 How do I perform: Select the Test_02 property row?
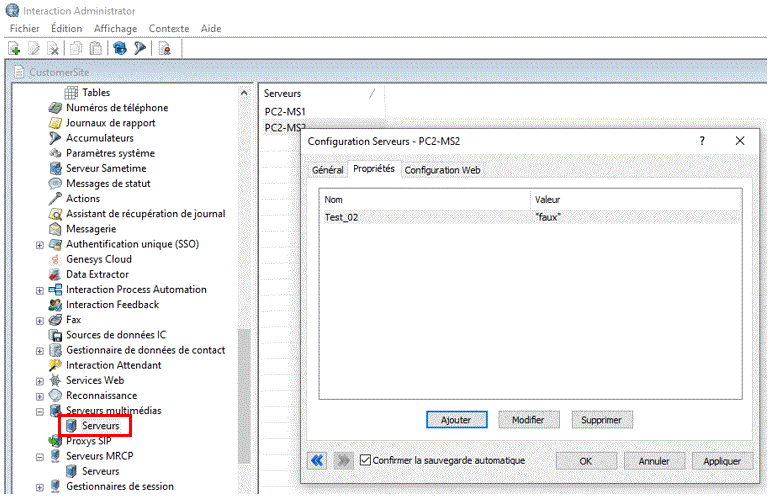(530, 217)
